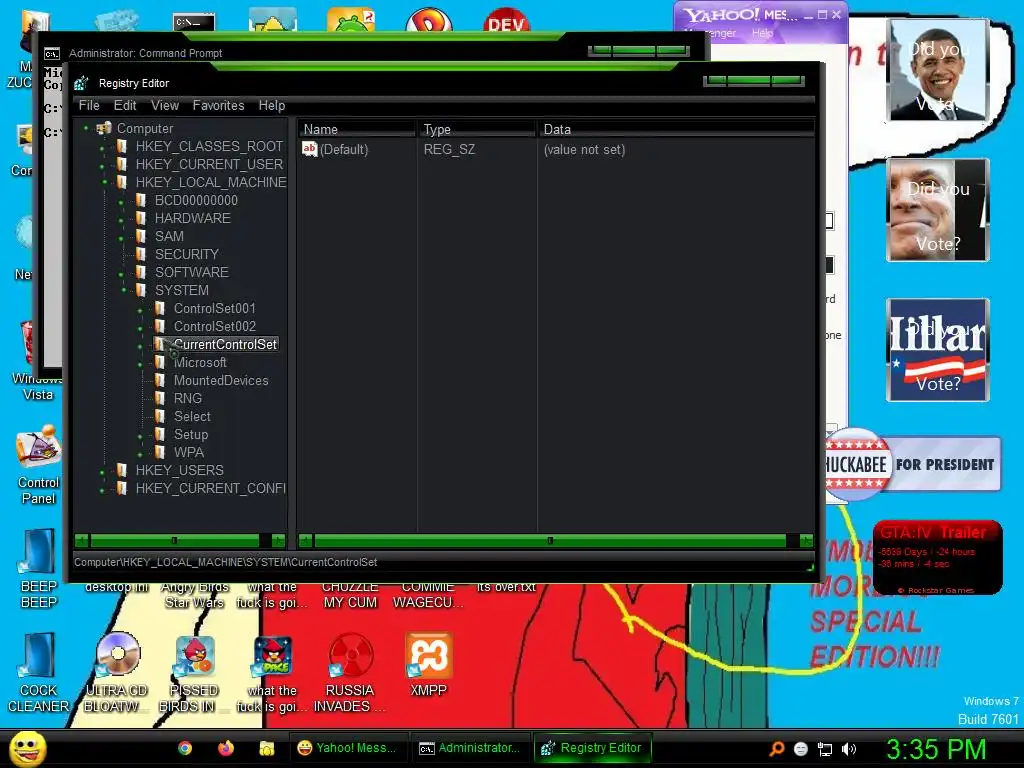
Task: Select the HKEY_CURRENT_CONFIG hive
Action: coord(210,488)
